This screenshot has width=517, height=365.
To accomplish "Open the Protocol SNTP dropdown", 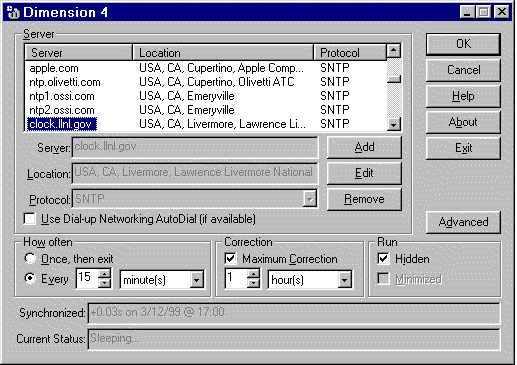I will pyautogui.click(x=310, y=199).
